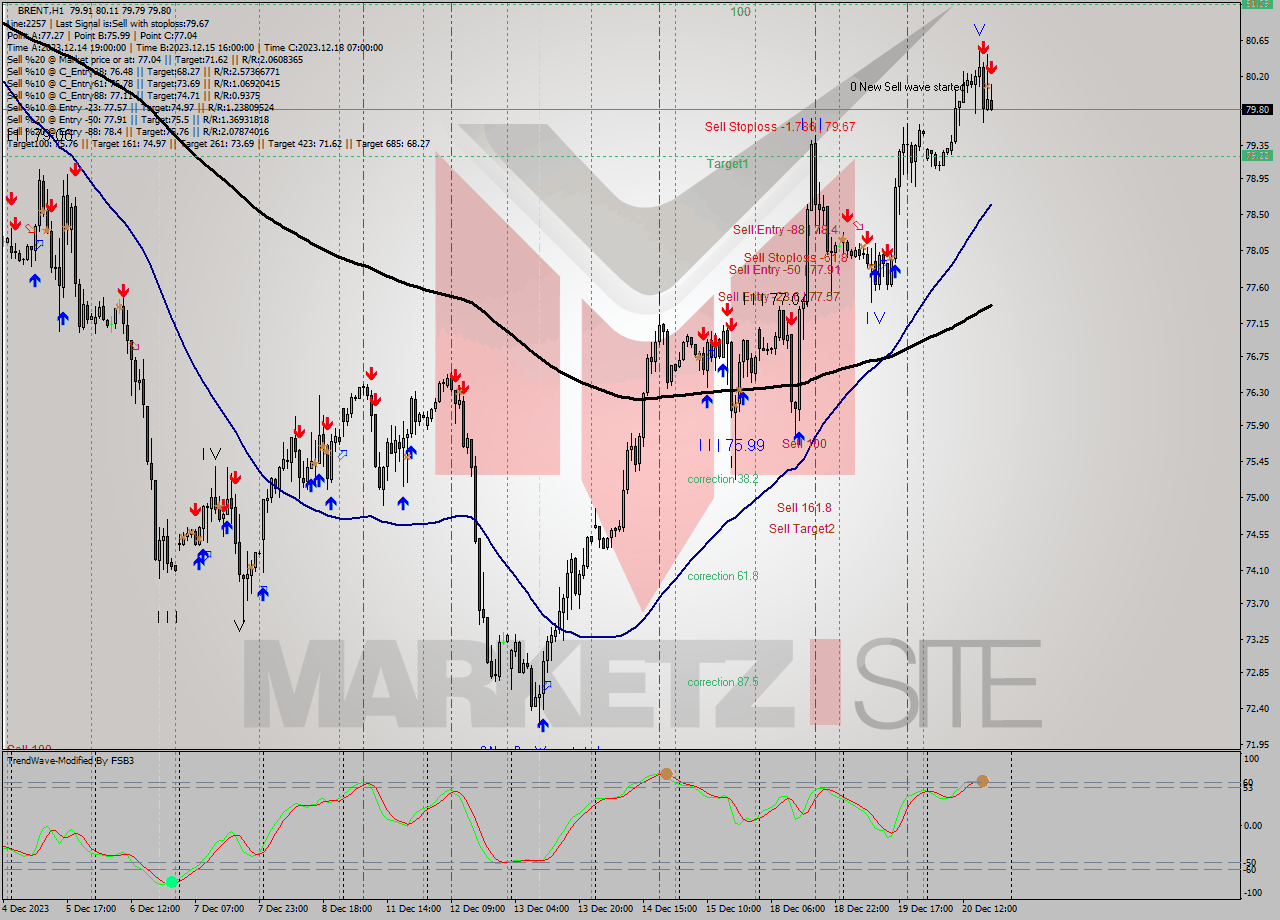The width and height of the screenshot is (1280, 920).
Task: Click the 71.95 price axis value
Action: (1258, 745)
